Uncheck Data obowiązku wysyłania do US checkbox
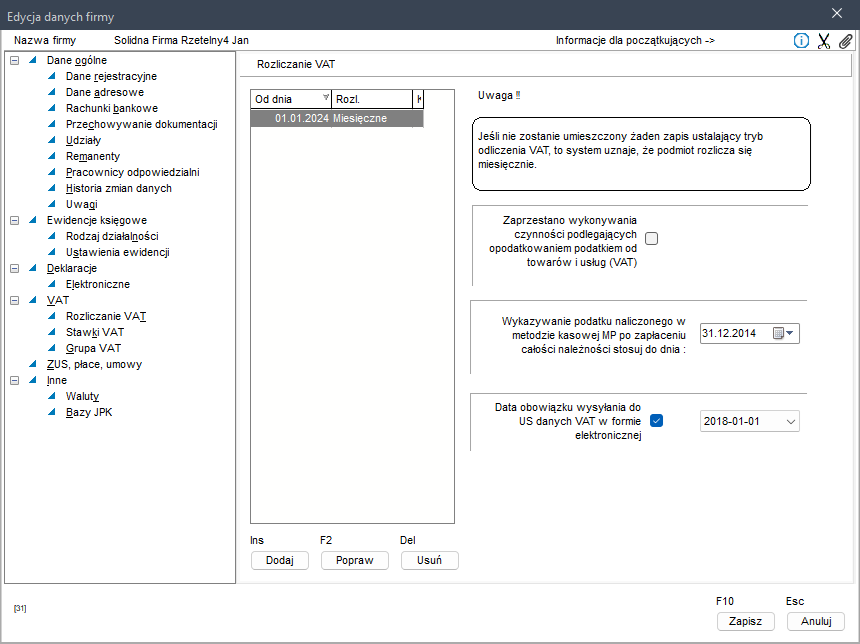860x644 pixels. pos(657,421)
